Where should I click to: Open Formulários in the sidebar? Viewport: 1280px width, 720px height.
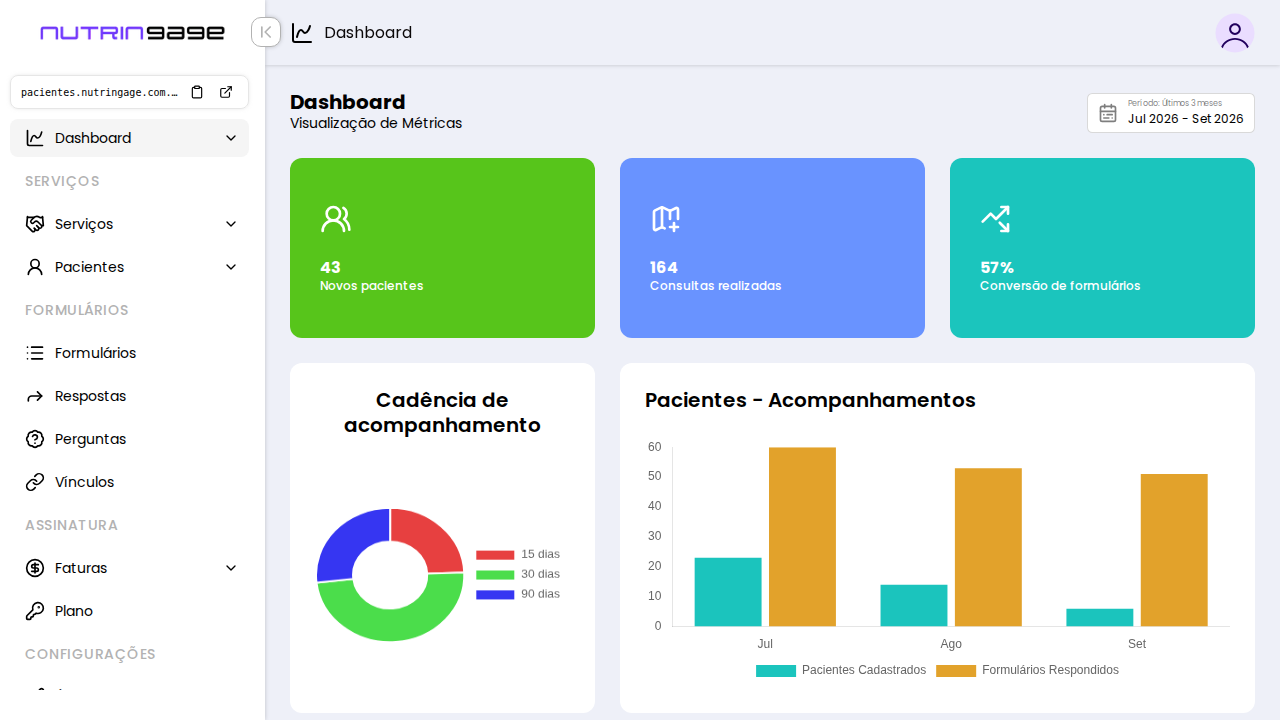130,353
